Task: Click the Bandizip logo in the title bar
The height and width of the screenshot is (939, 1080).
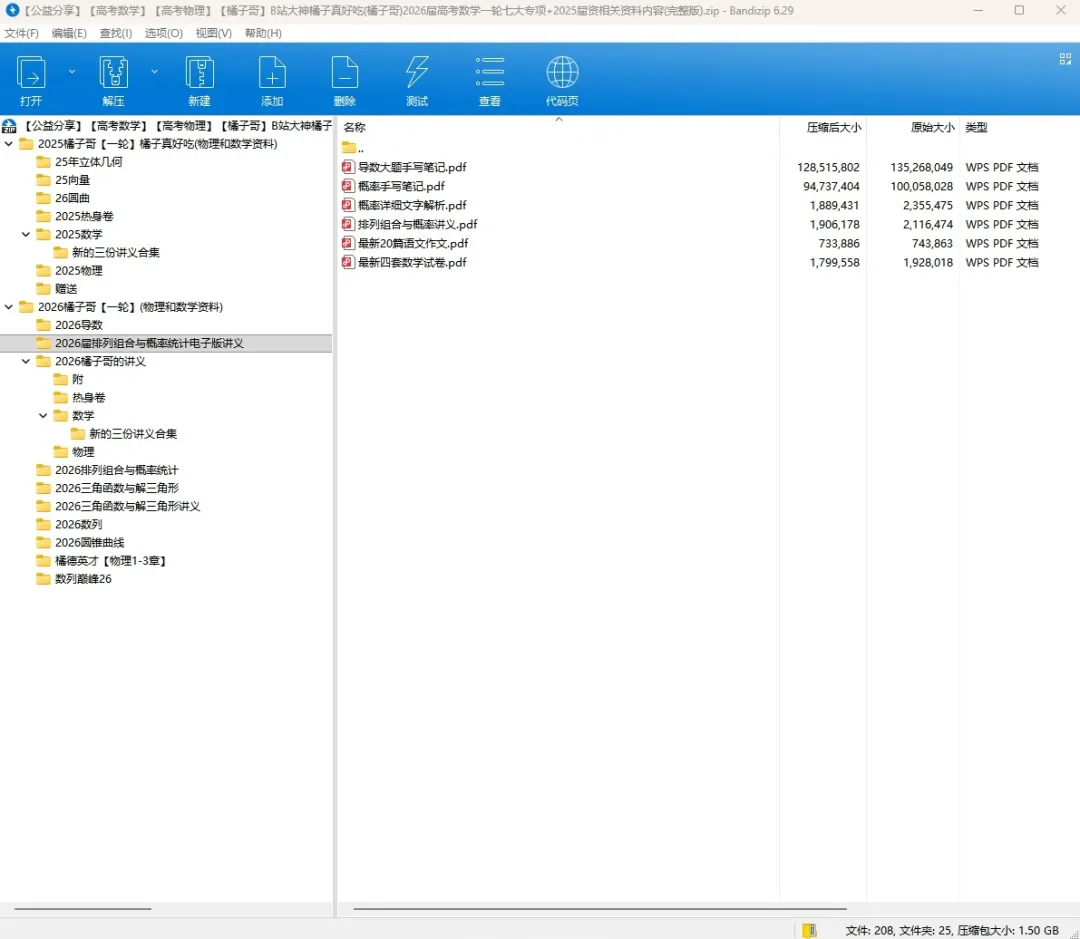Action: tap(11, 10)
